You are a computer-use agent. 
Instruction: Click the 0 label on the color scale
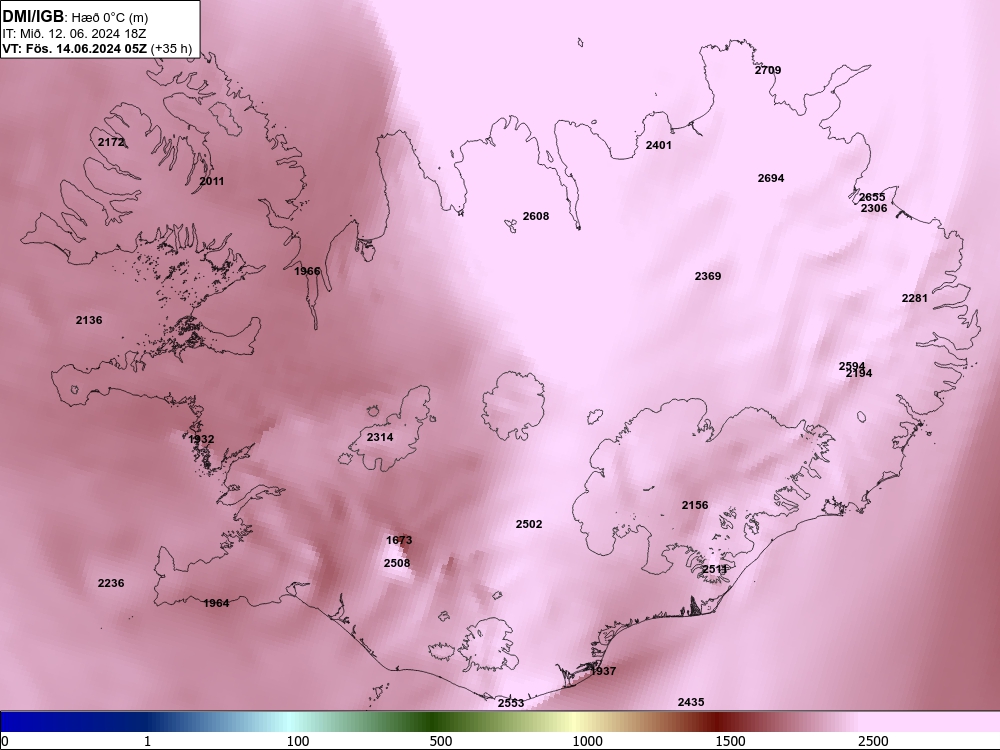click(5, 741)
